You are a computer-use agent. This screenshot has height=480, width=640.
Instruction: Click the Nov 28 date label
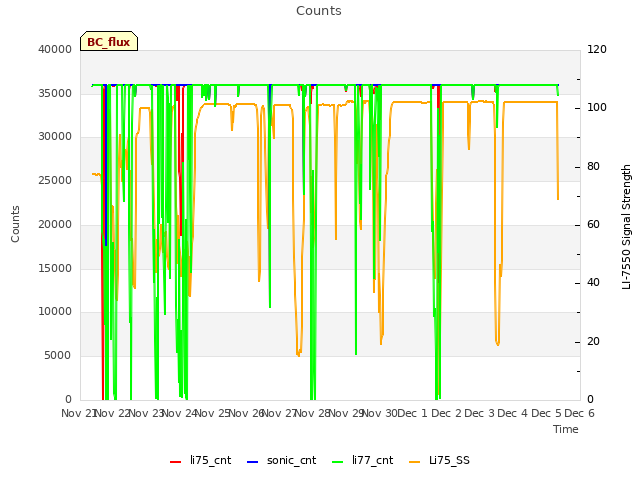(x=313, y=413)
